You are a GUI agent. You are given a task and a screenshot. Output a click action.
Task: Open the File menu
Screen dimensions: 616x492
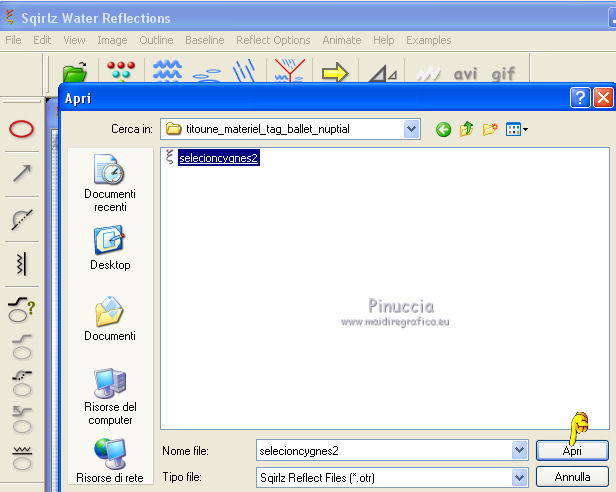(x=13, y=40)
